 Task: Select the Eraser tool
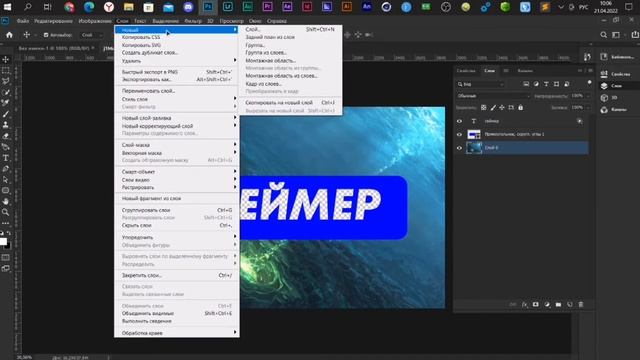point(6,136)
